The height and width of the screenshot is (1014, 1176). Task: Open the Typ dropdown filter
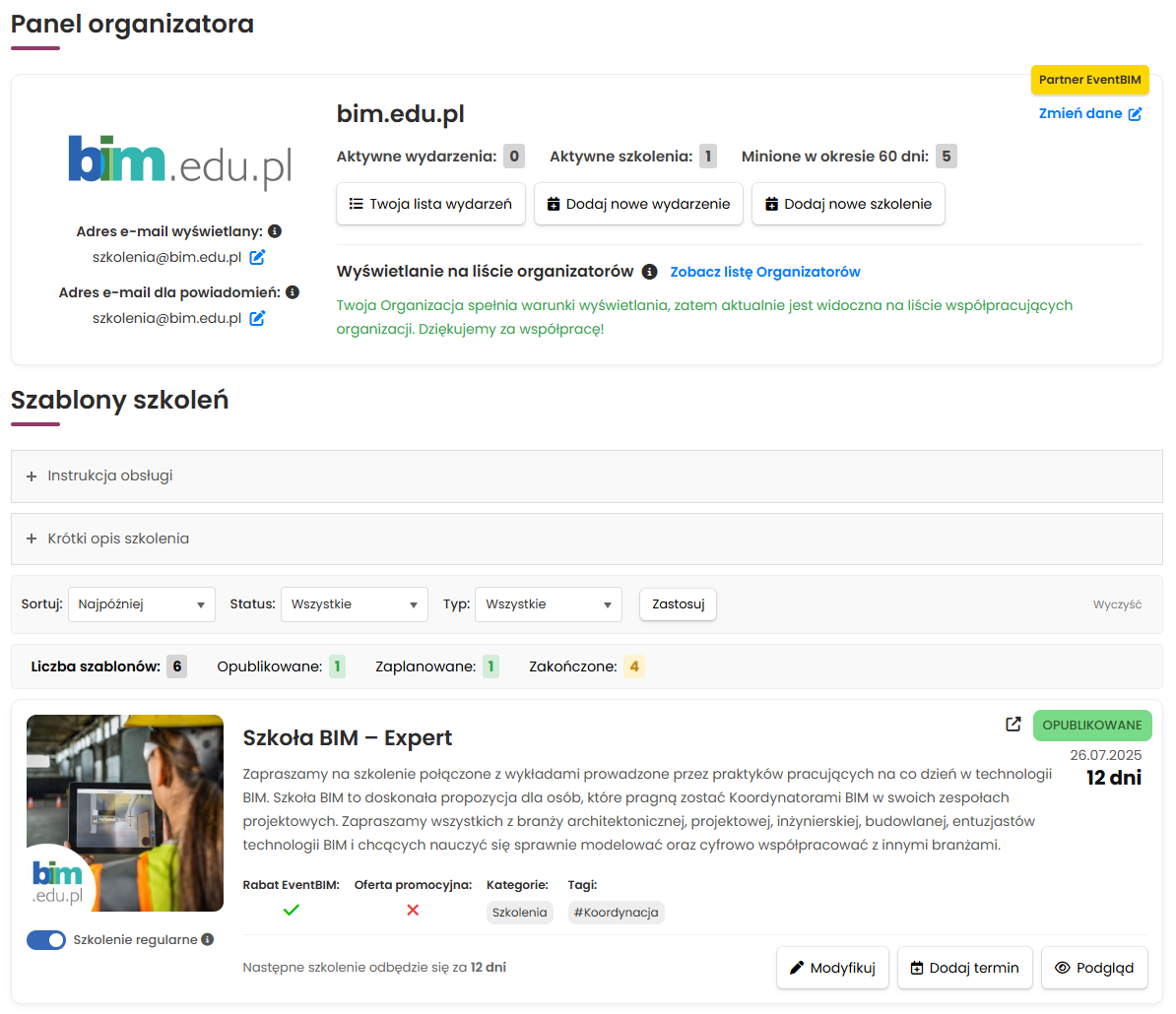548,604
